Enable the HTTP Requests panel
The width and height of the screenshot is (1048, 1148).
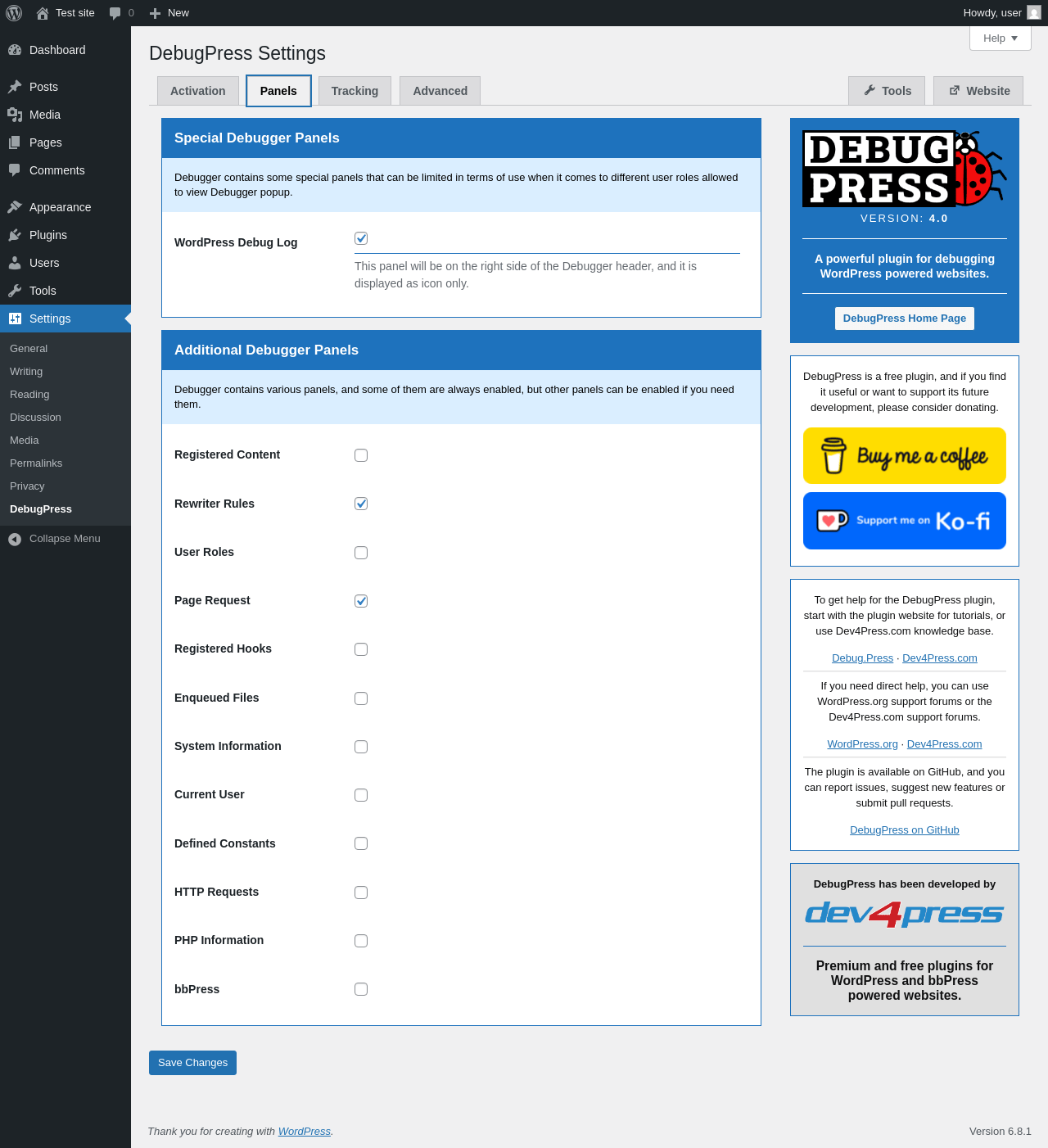(x=361, y=893)
